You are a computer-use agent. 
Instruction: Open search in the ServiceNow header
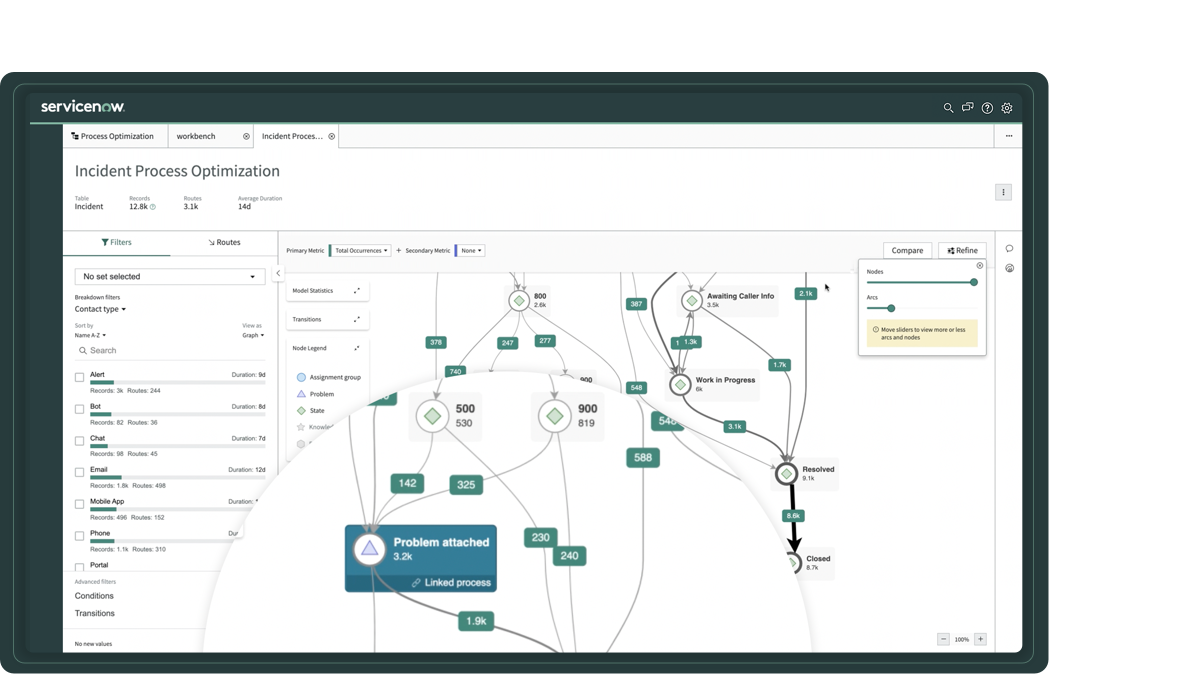pos(948,108)
